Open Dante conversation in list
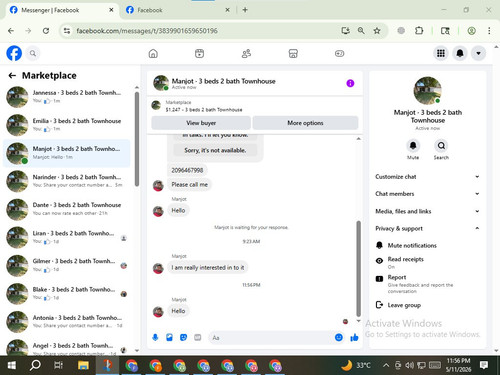The width and height of the screenshot is (500, 375). pos(67,209)
